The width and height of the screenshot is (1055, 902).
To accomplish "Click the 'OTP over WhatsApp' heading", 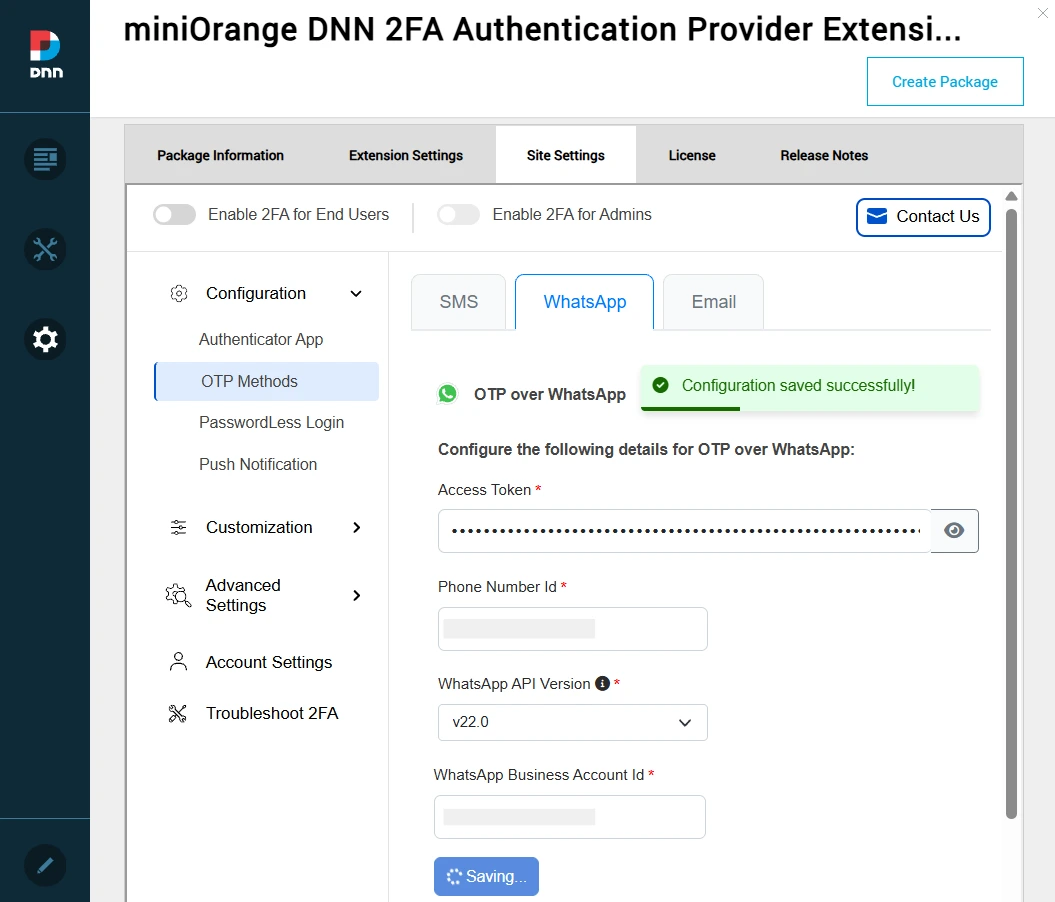I will [550, 394].
